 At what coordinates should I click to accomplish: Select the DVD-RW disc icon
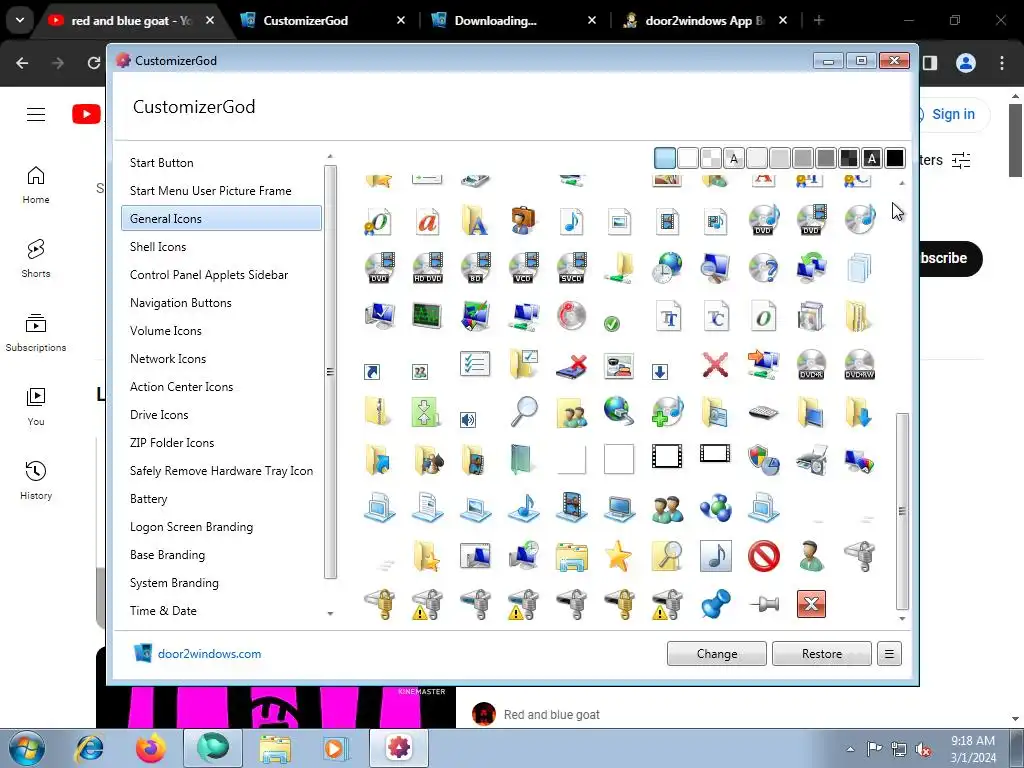859,364
